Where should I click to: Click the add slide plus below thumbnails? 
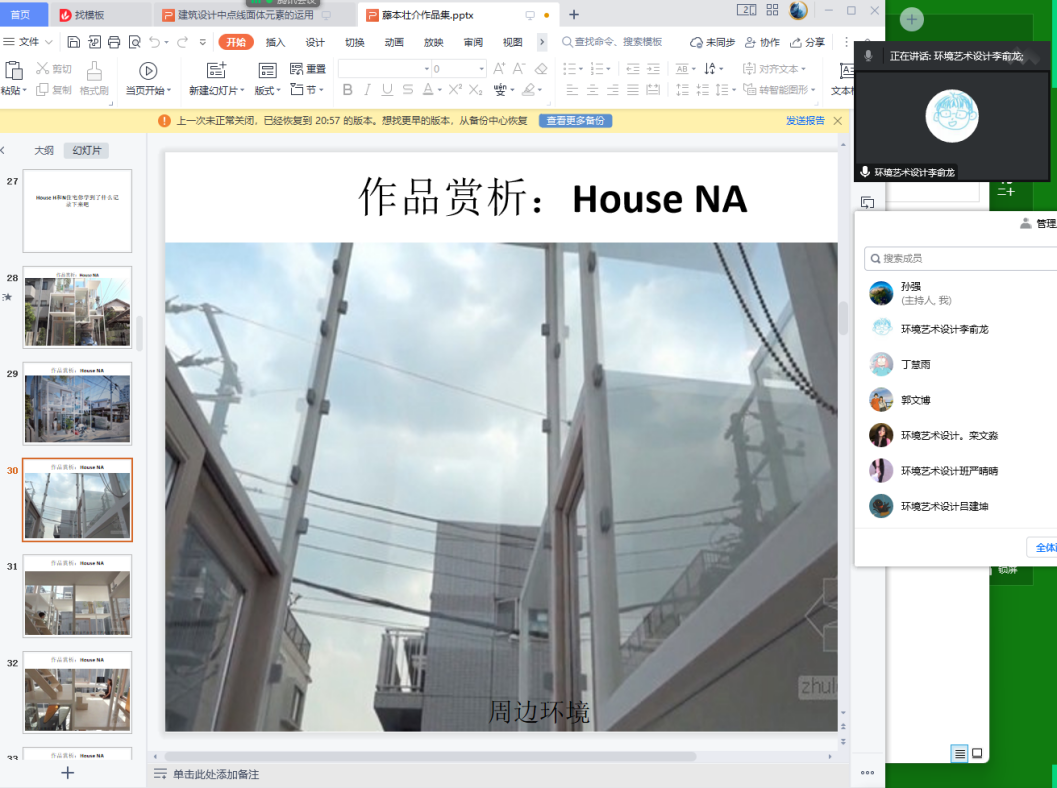(x=68, y=773)
